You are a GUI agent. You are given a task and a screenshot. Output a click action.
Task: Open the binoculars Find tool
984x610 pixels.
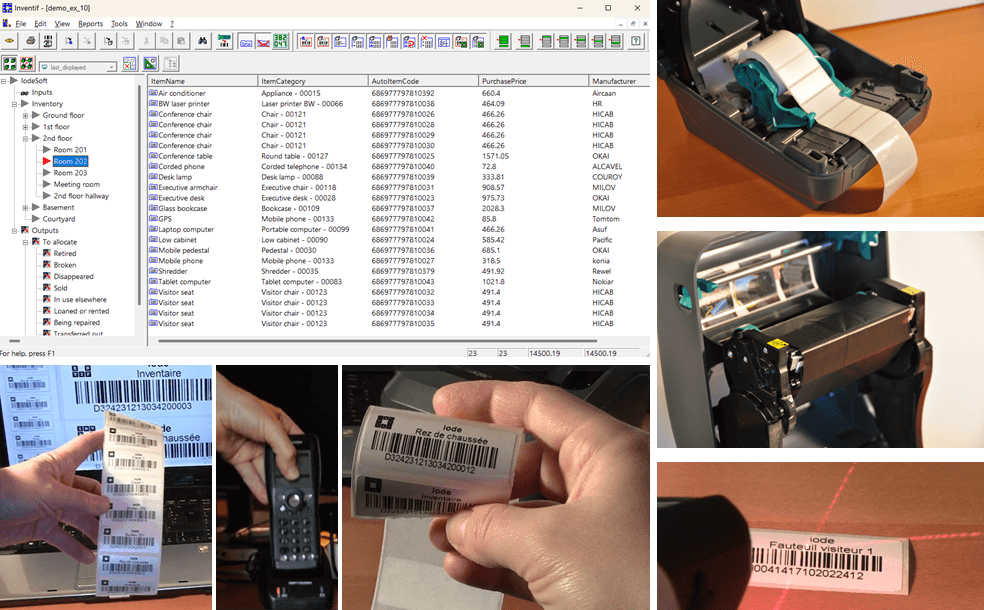[201, 41]
